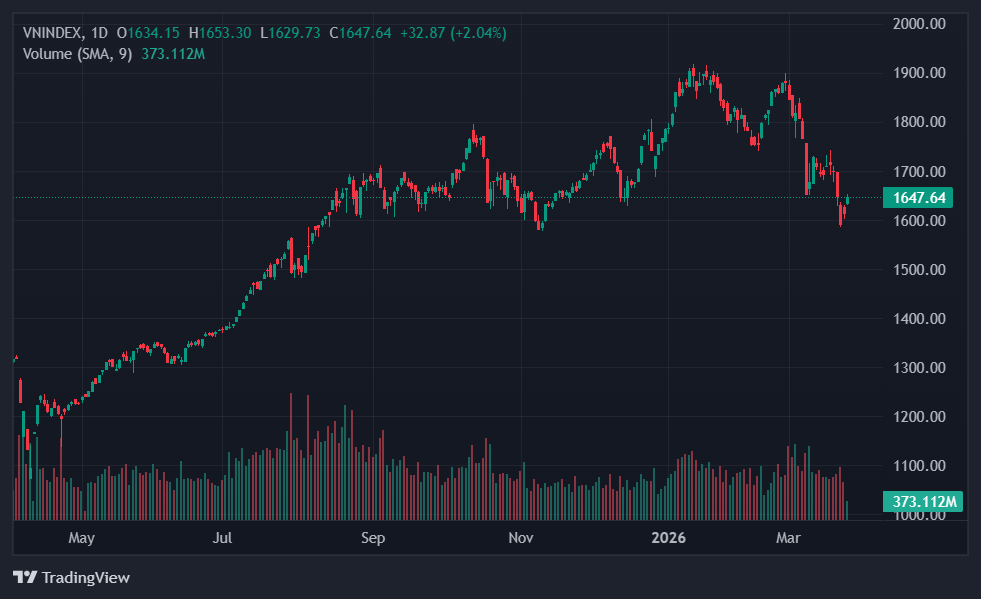Click the 1000.00 level on the price scale
Viewport: 981px width, 599px height.
coord(918,515)
